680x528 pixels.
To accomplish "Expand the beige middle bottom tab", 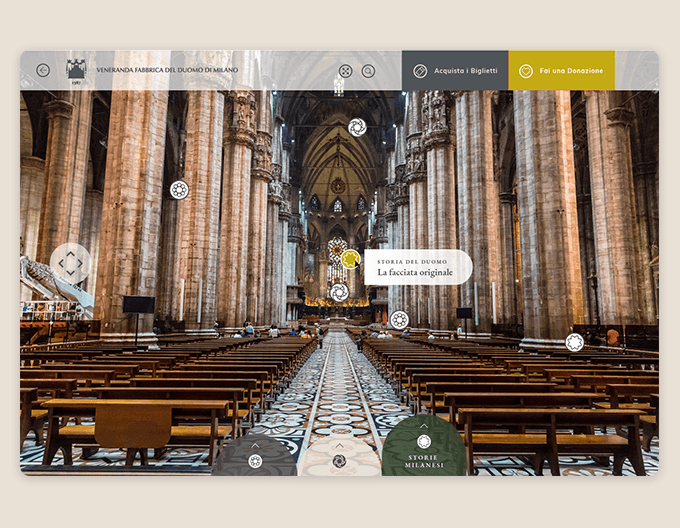I will [339, 457].
